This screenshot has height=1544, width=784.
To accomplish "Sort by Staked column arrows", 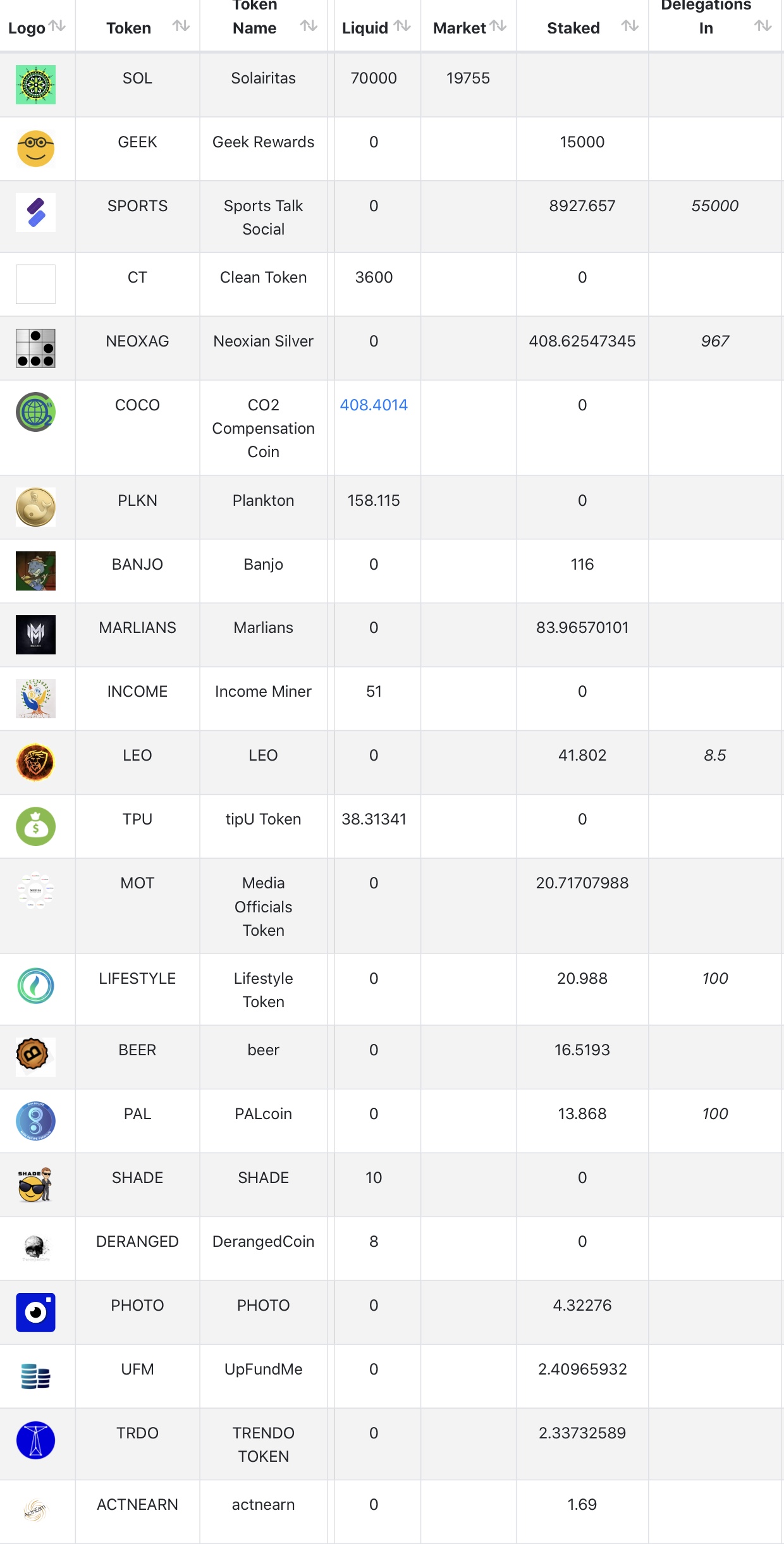I will click(630, 26).
